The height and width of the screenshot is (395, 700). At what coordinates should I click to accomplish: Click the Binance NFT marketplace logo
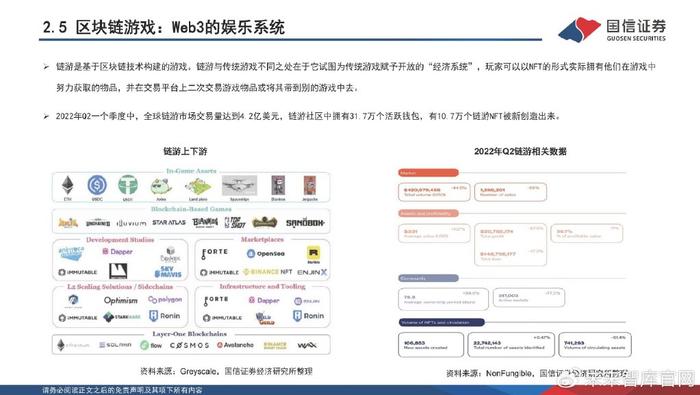click(x=267, y=271)
